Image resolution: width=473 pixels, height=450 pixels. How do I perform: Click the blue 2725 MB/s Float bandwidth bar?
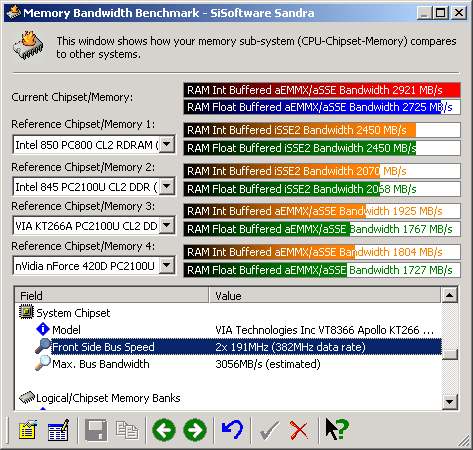[x=322, y=107]
